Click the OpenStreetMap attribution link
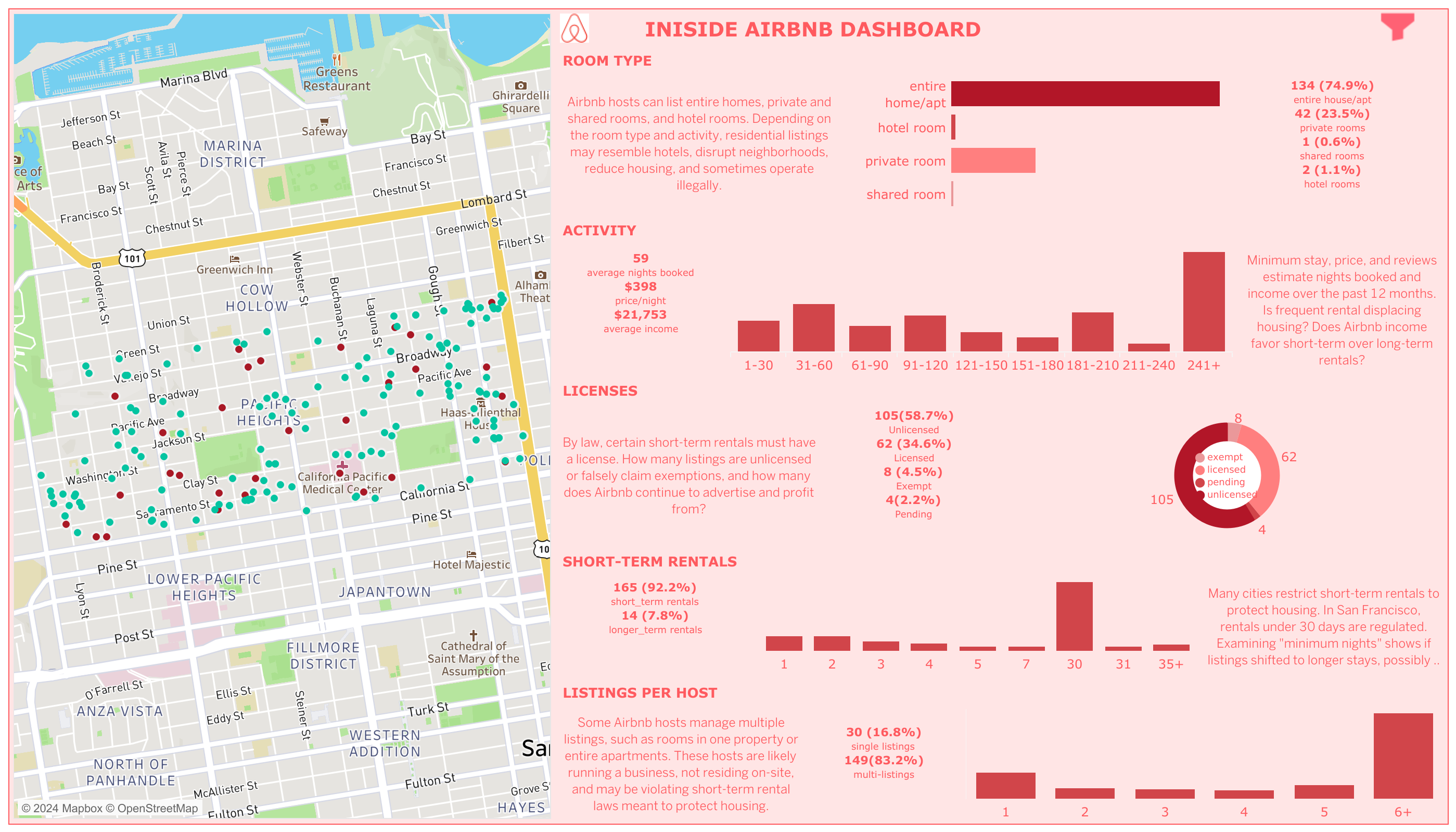This screenshot has width=1456, height=832. pos(152,808)
